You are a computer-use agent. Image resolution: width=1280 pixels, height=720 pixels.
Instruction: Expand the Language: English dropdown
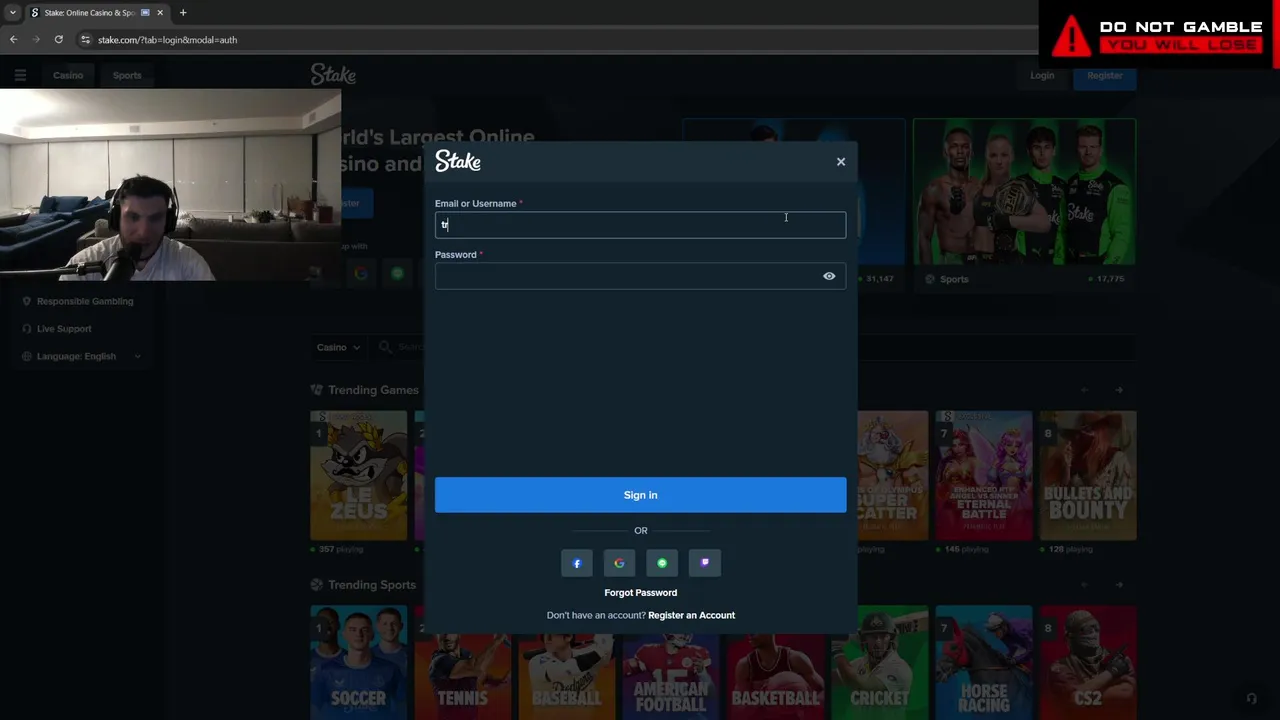pos(80,356)
